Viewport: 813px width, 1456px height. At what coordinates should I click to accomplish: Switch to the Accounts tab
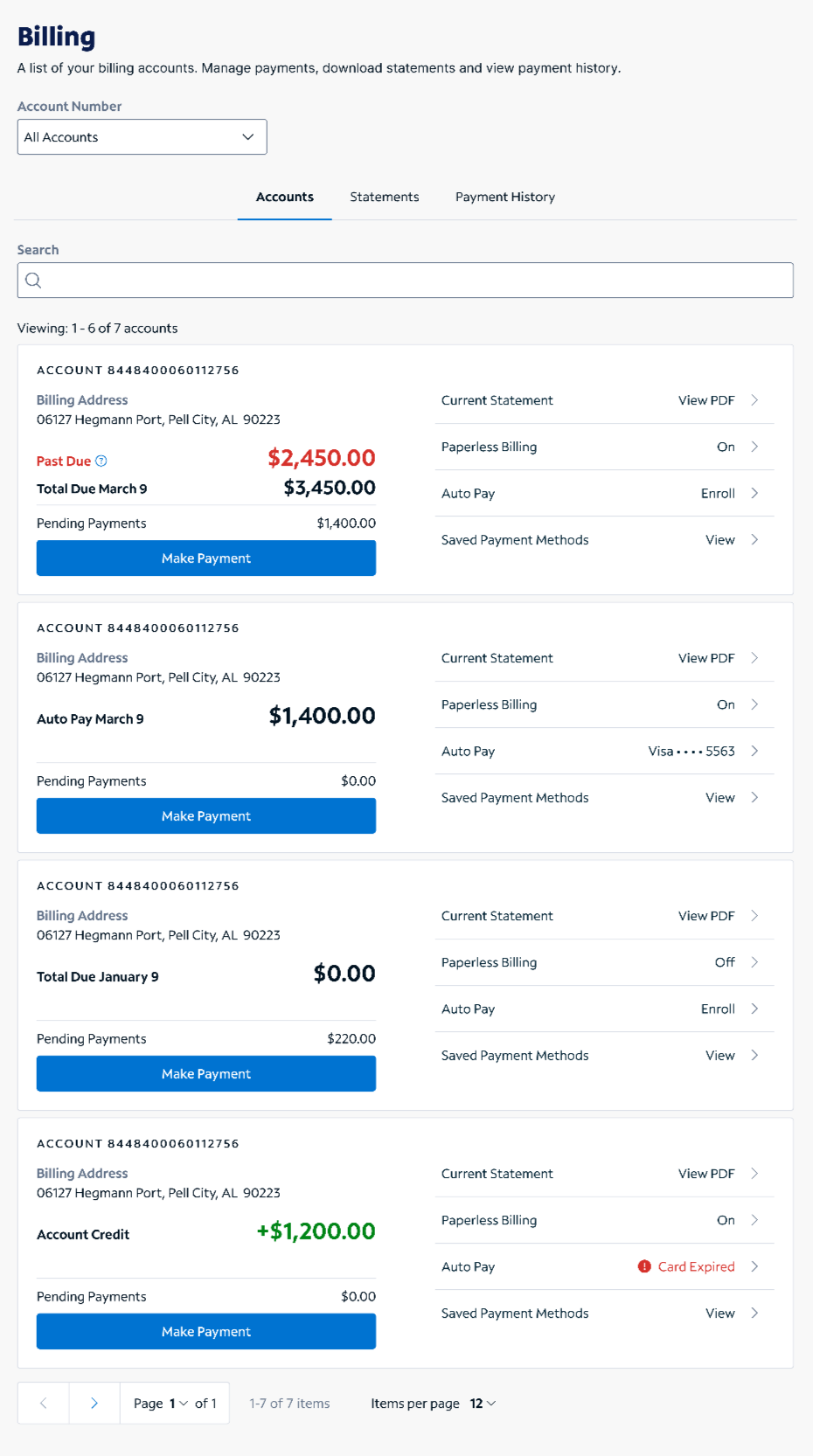[285, 197]
